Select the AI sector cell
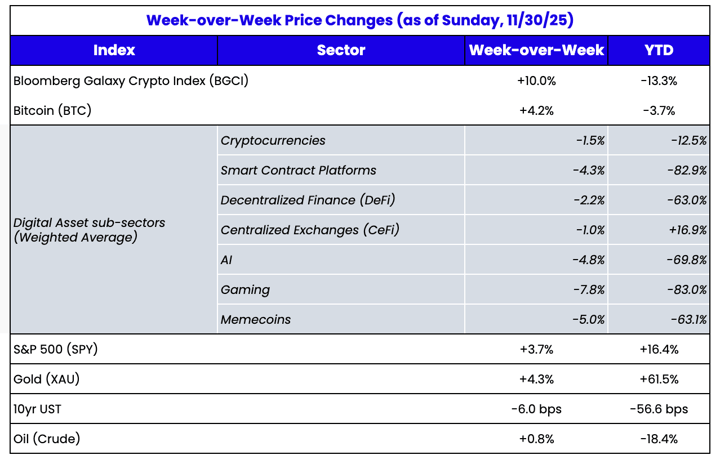The width and height of the screenshot is (720, 464). pyautogui.click(x=226, y=260)
